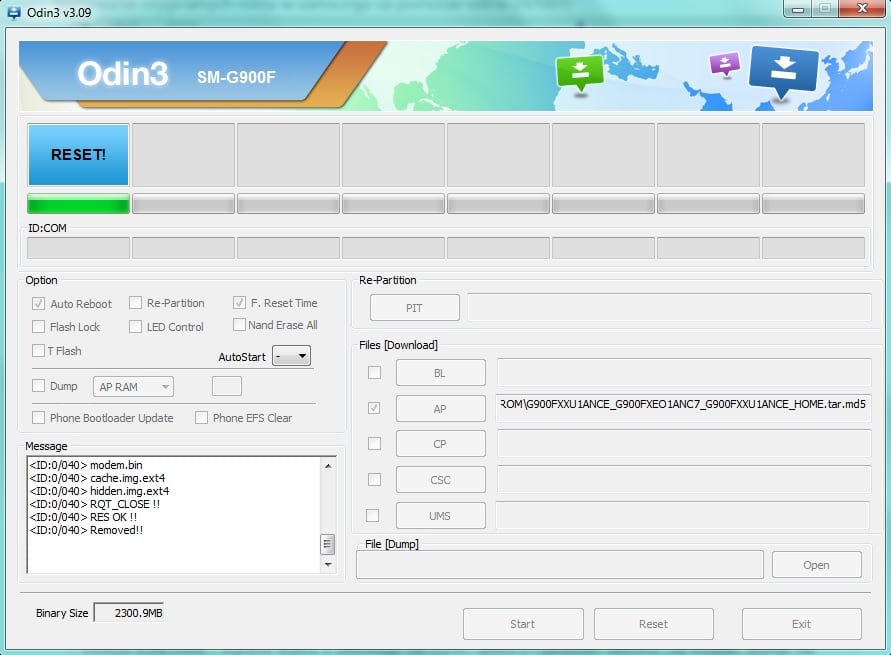Click the Reset button at the bottom
Screen dimensions: 891x655
click(653, 624)
